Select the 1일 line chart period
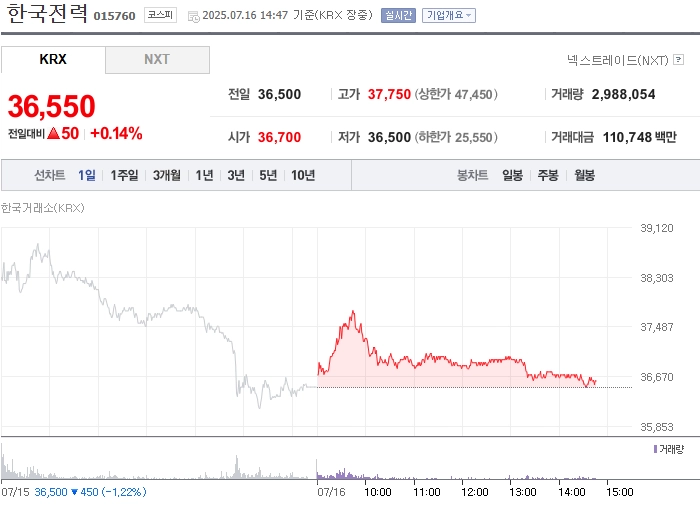Viewport: 700px width, 505px height. coord(87,175)
